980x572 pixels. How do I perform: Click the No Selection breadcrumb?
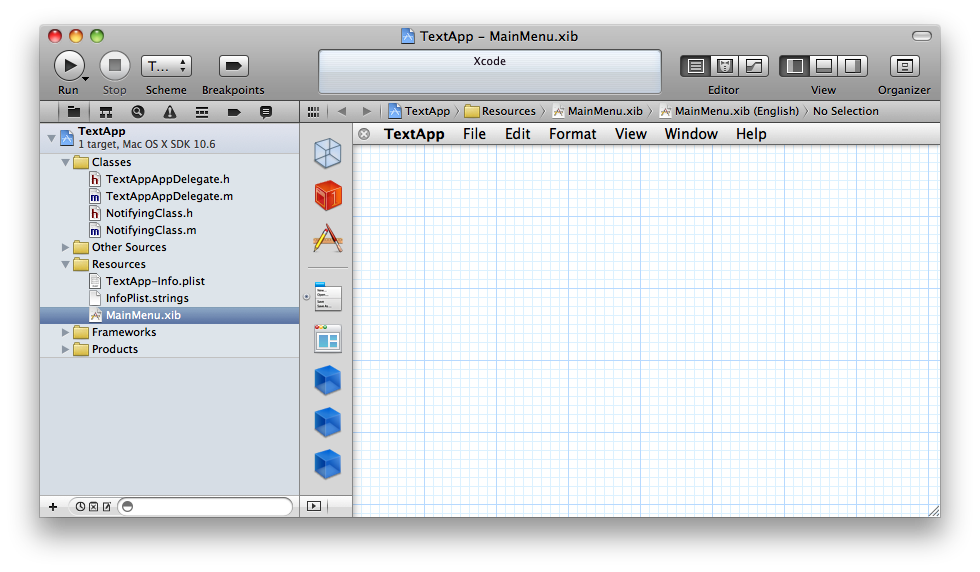[846, 111]
